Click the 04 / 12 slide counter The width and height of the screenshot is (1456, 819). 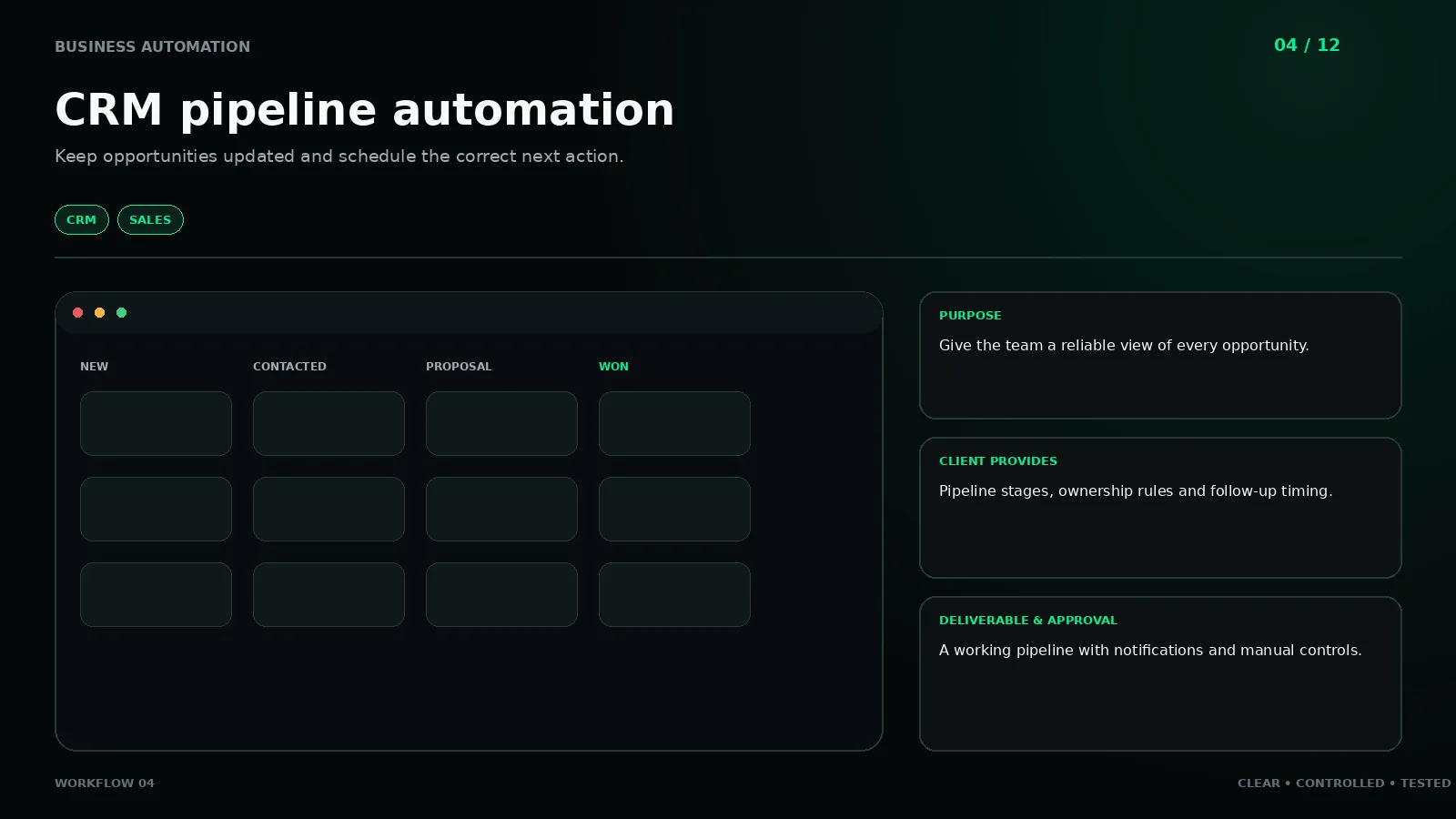1307,45
